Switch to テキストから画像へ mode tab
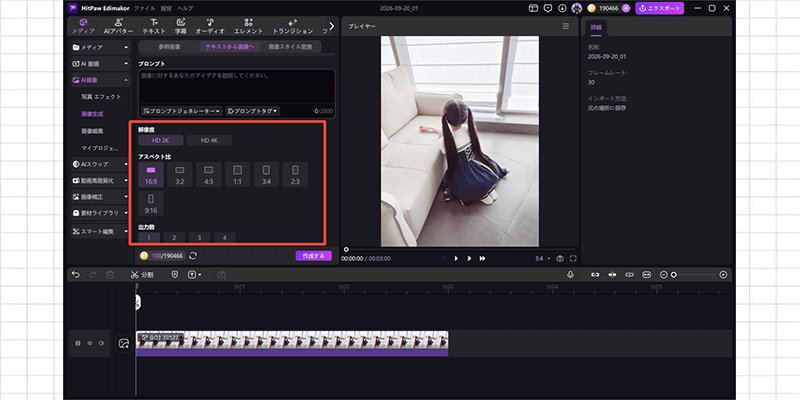This screenshot has height=400, width=800. (230, 46)
